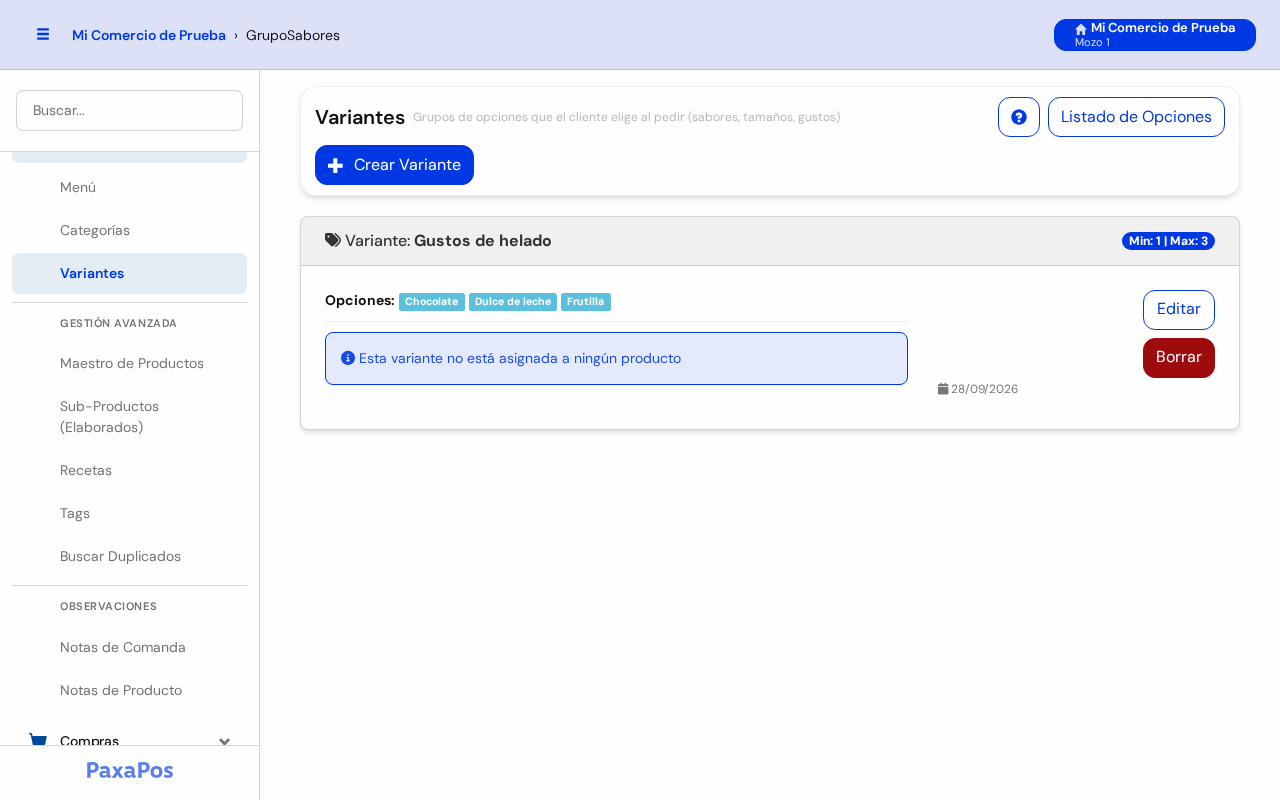This screenshot has width=1280, height=800.
Task: Click the GrupoSabores breadcrumb text
Action: pyautogui.click(x=293, y=35)
